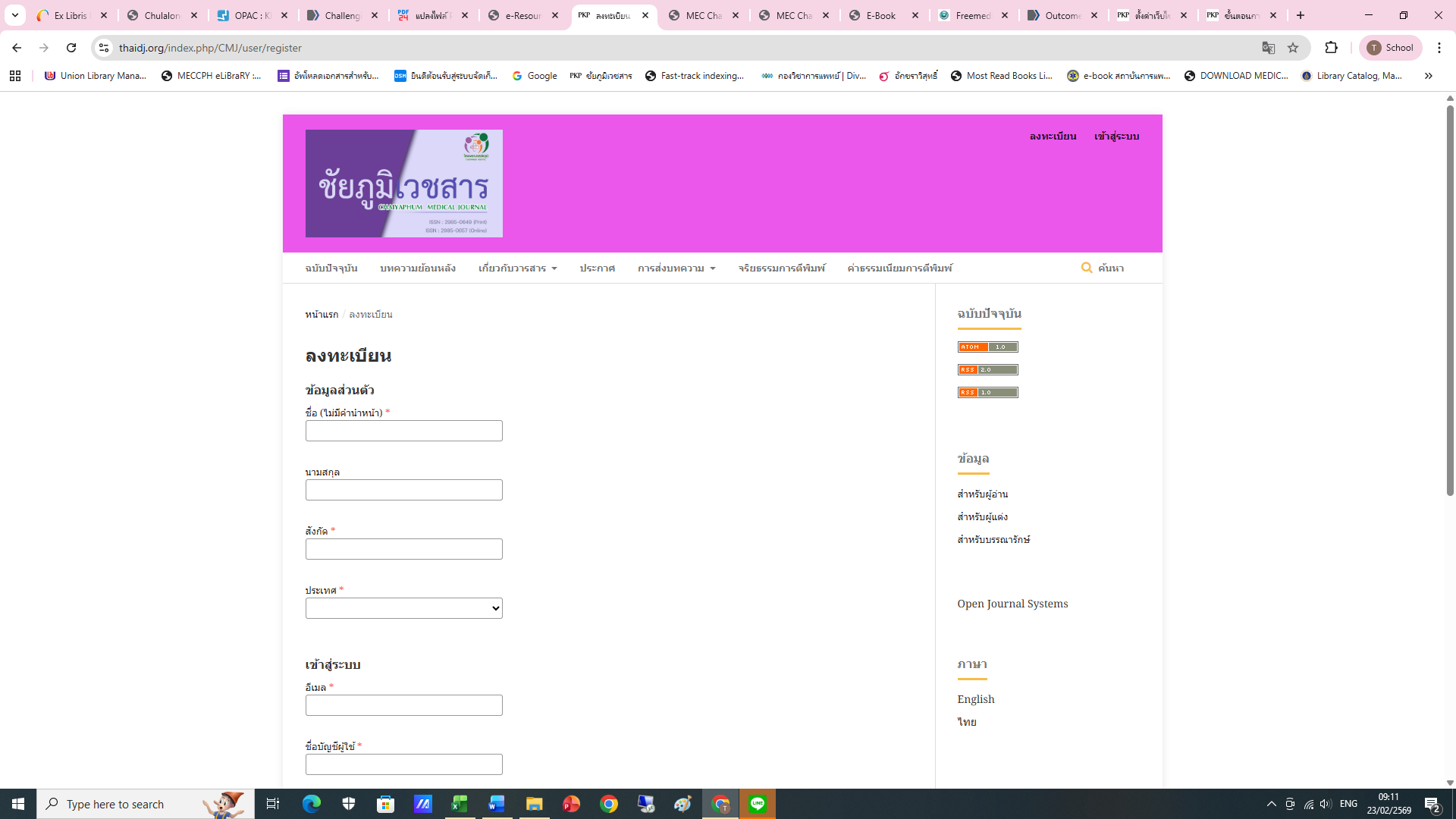Reload the page with refresh icon
The height and width of the screenshot is (819, 1456).
tap(71, 48)
